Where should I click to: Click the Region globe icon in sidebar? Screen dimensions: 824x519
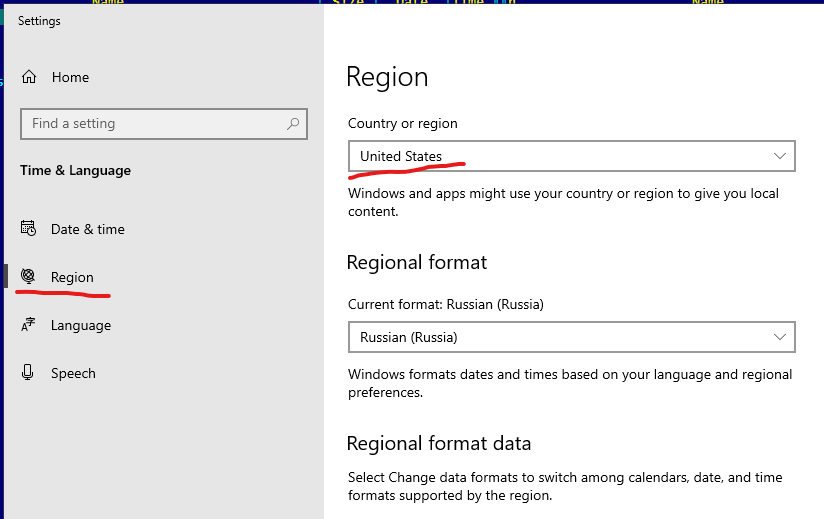28,276
